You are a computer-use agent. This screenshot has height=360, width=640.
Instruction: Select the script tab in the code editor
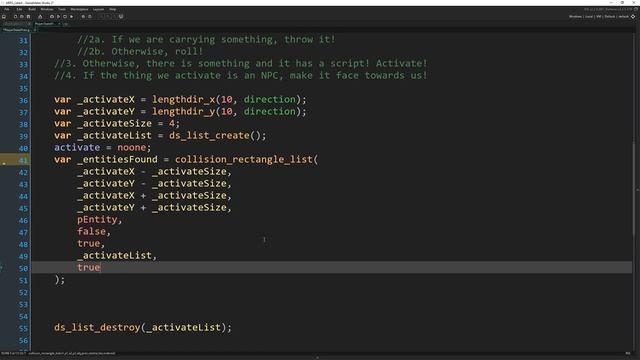tap(16, 30)
